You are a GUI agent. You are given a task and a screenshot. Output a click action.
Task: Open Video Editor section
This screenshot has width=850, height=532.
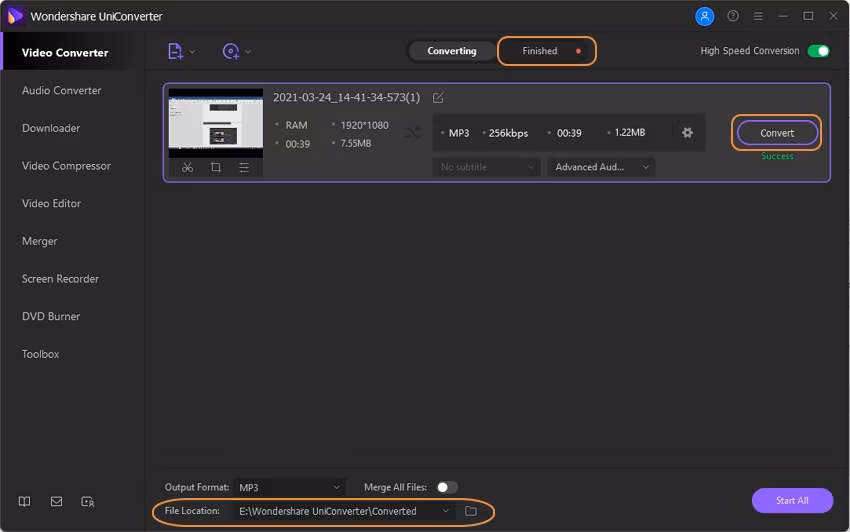point(51,203)
